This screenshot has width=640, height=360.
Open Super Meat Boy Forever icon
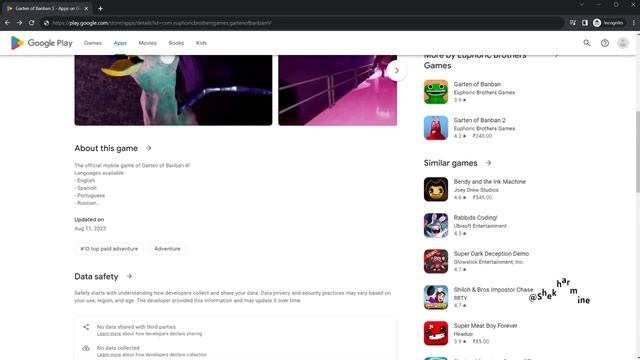pyautogui.click(x=436, y=333)
